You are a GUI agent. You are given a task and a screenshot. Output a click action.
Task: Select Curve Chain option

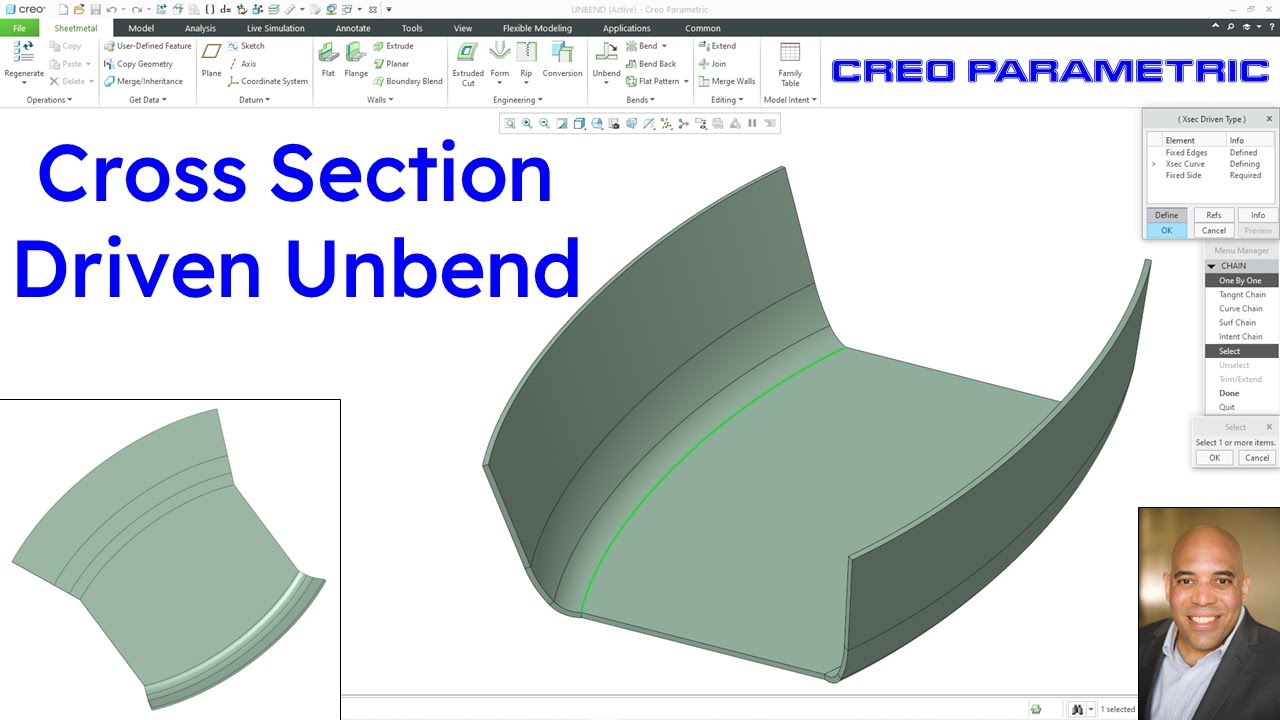click(1241, 309)
